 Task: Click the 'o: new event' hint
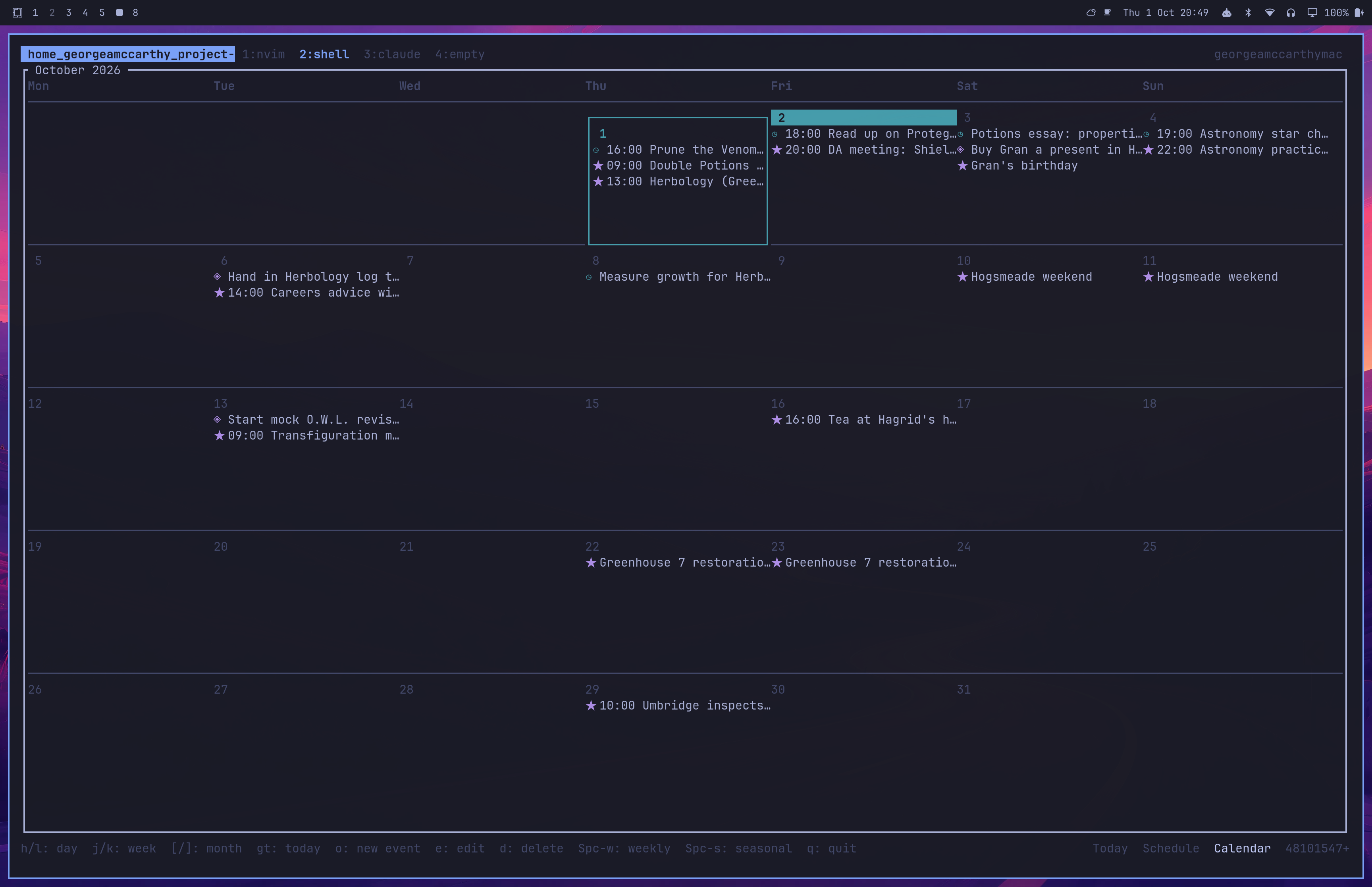(x=378, y=848)
